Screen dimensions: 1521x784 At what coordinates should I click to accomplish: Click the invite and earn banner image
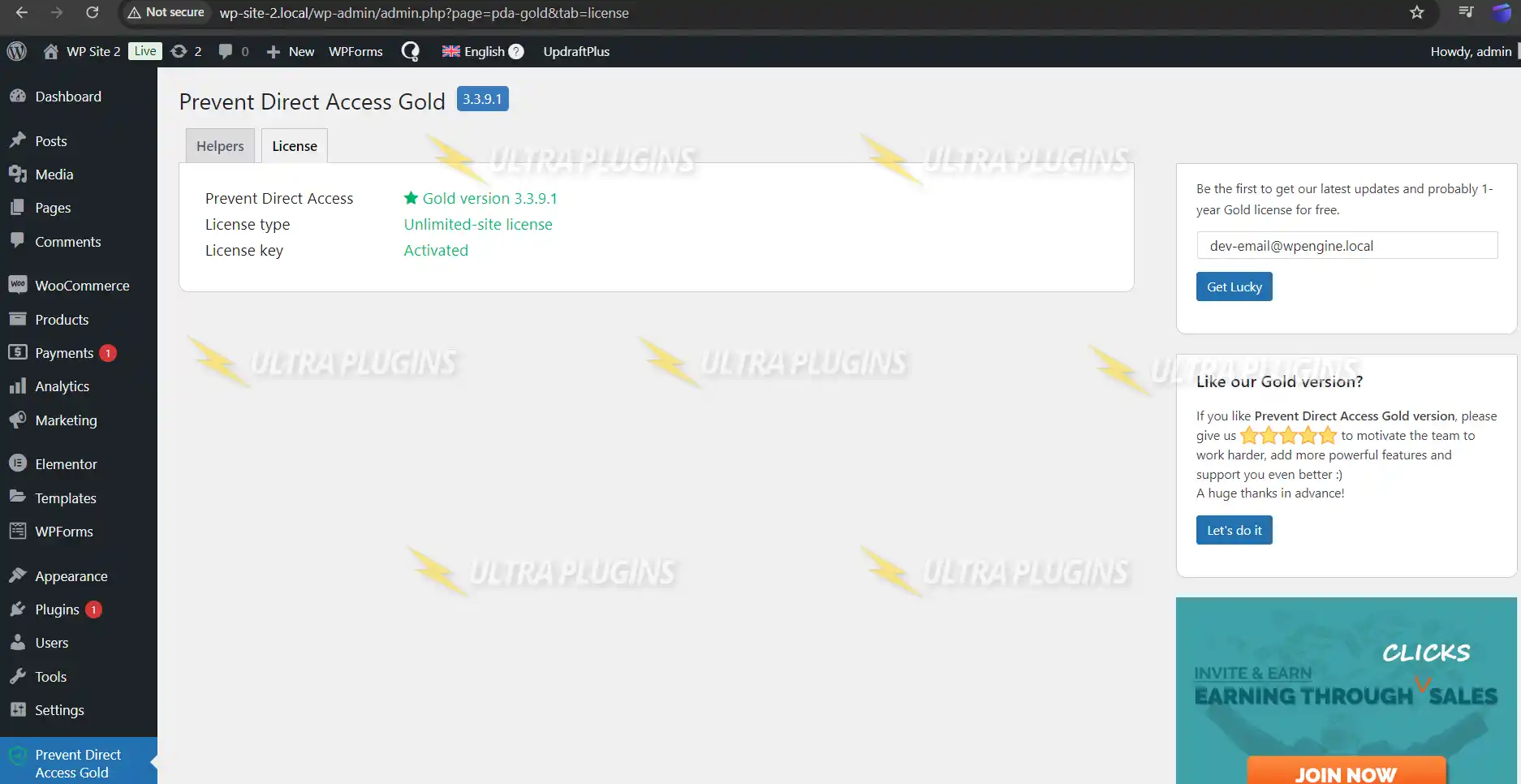point(1346,691)
